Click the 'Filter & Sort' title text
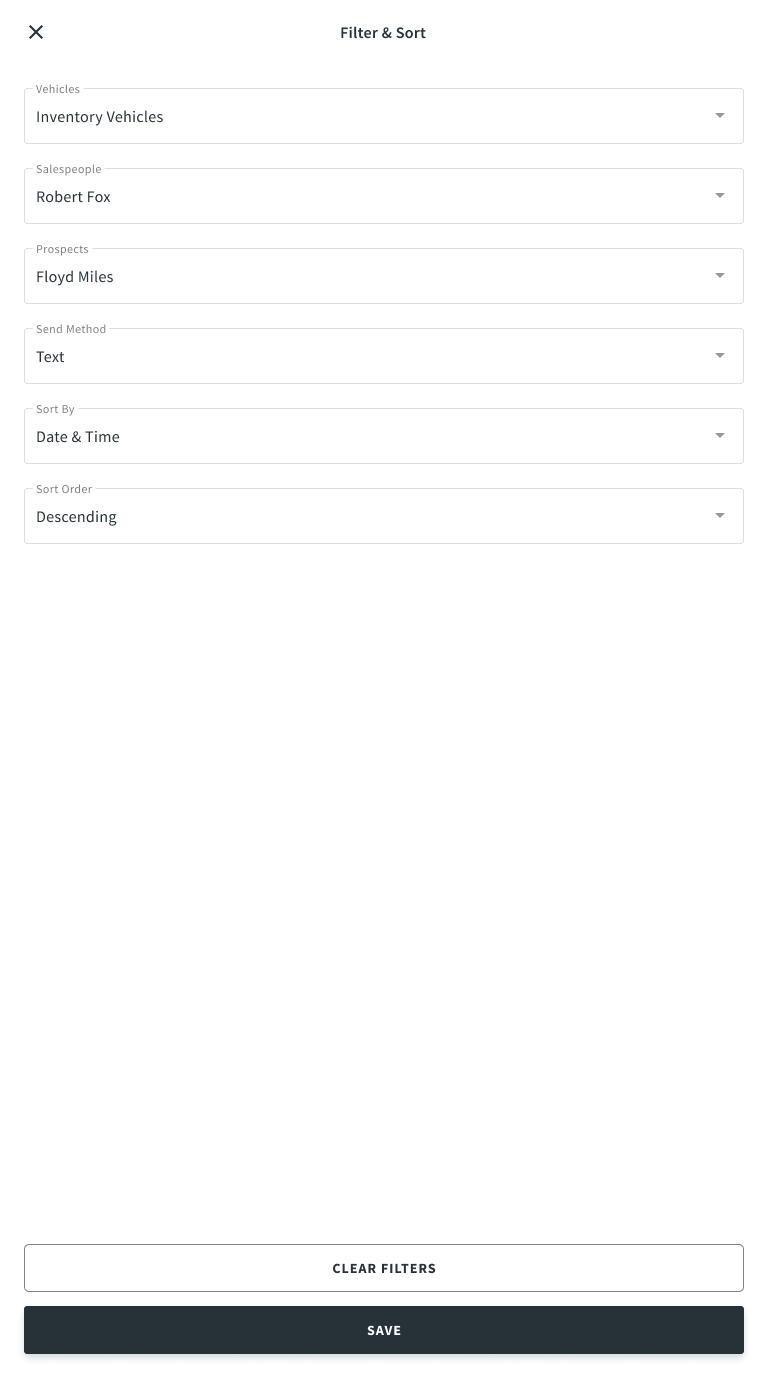The image size is (768, 1376). (383, 33)
